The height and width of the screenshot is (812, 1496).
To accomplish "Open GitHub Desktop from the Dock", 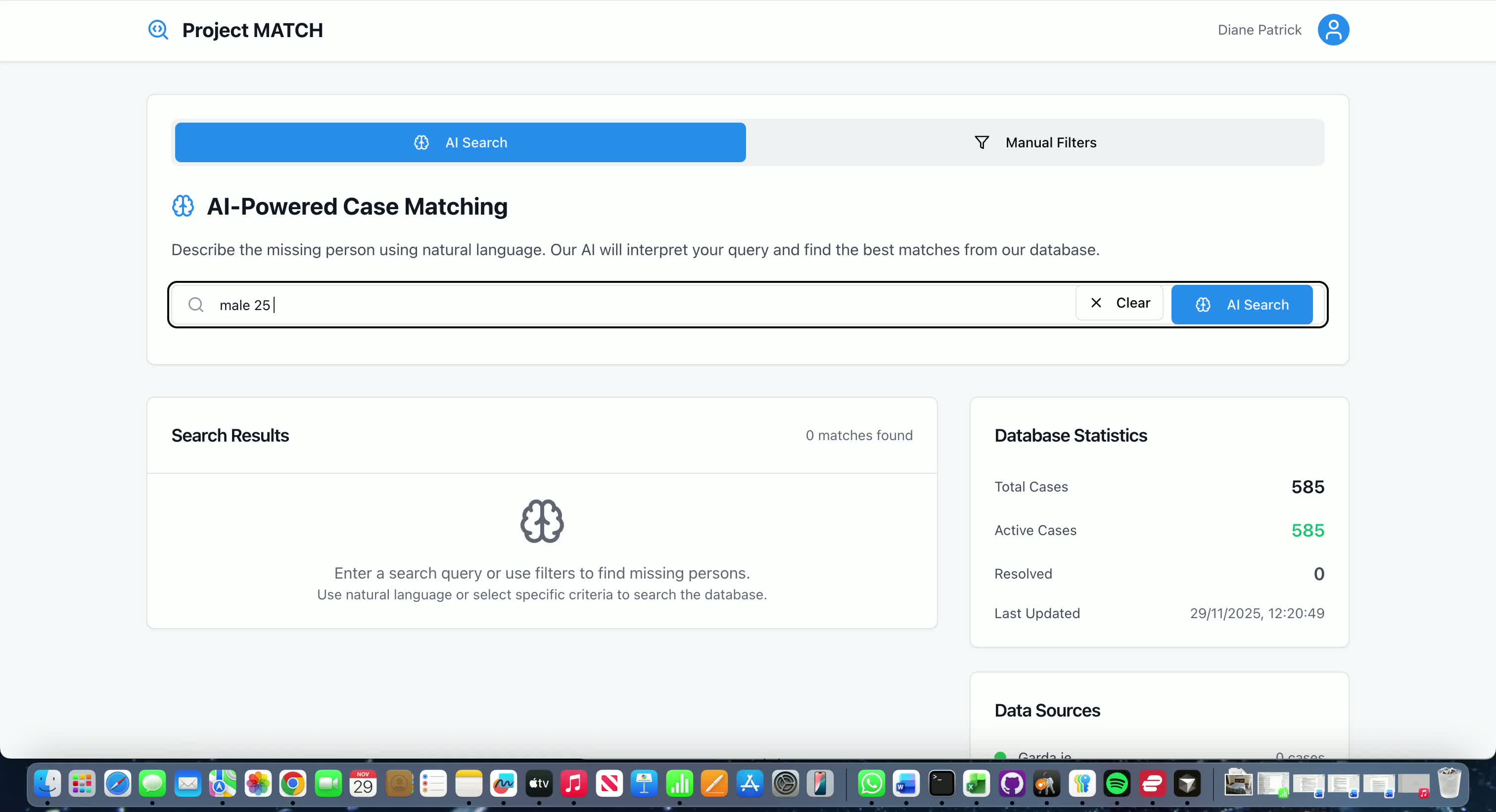I will 1012,783.
